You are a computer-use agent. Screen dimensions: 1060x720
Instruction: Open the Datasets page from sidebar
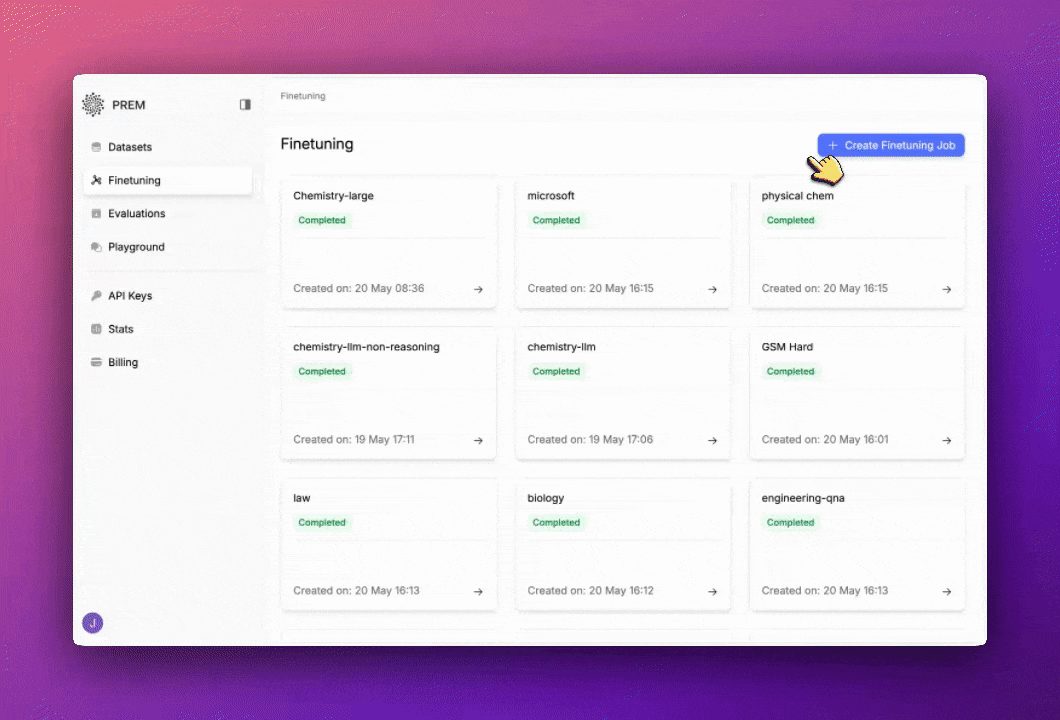tap(130, 146)
